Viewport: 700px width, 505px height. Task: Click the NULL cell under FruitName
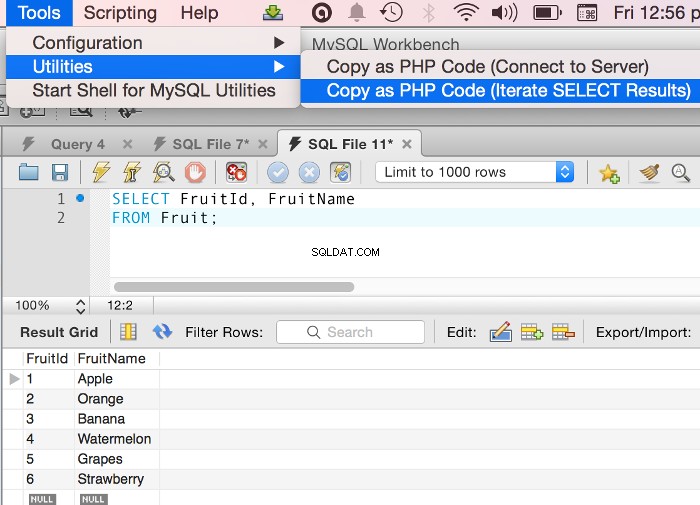tap(93, 499)
